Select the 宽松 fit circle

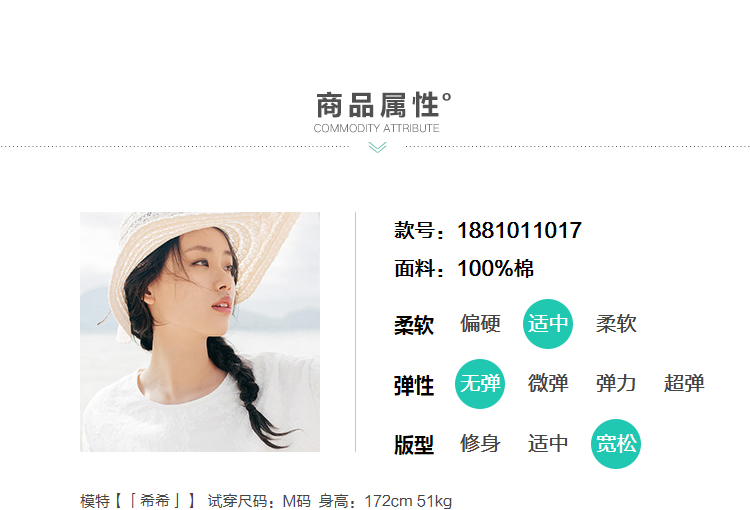[x=616, y=444]
